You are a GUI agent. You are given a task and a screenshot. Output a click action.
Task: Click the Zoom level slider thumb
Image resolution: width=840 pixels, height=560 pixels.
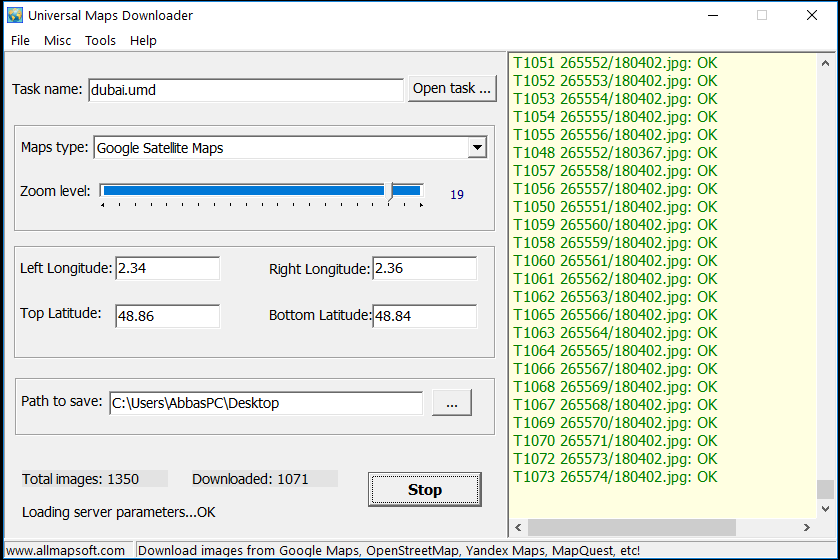click(391, 191)
